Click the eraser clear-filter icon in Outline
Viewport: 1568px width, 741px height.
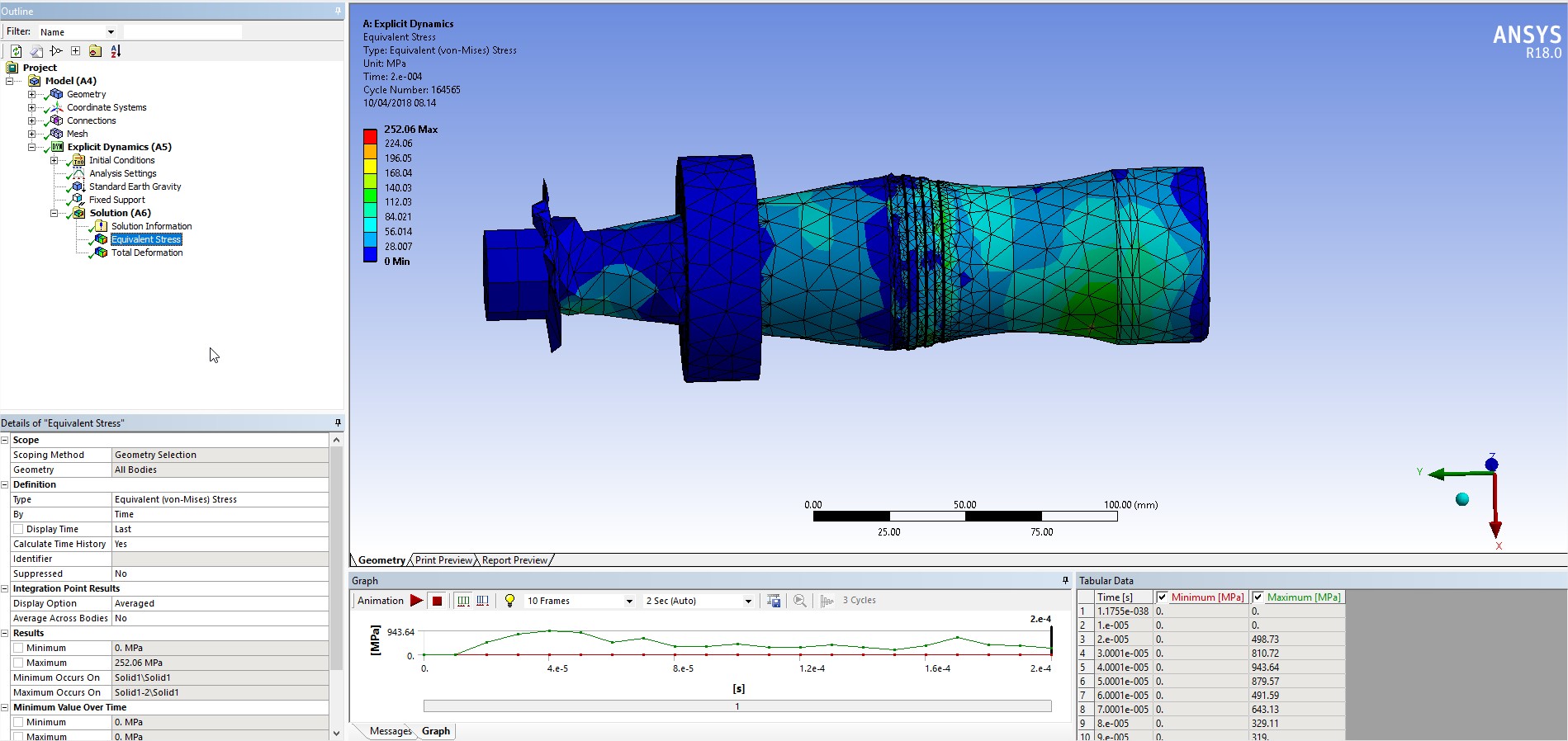pos(36,51)
